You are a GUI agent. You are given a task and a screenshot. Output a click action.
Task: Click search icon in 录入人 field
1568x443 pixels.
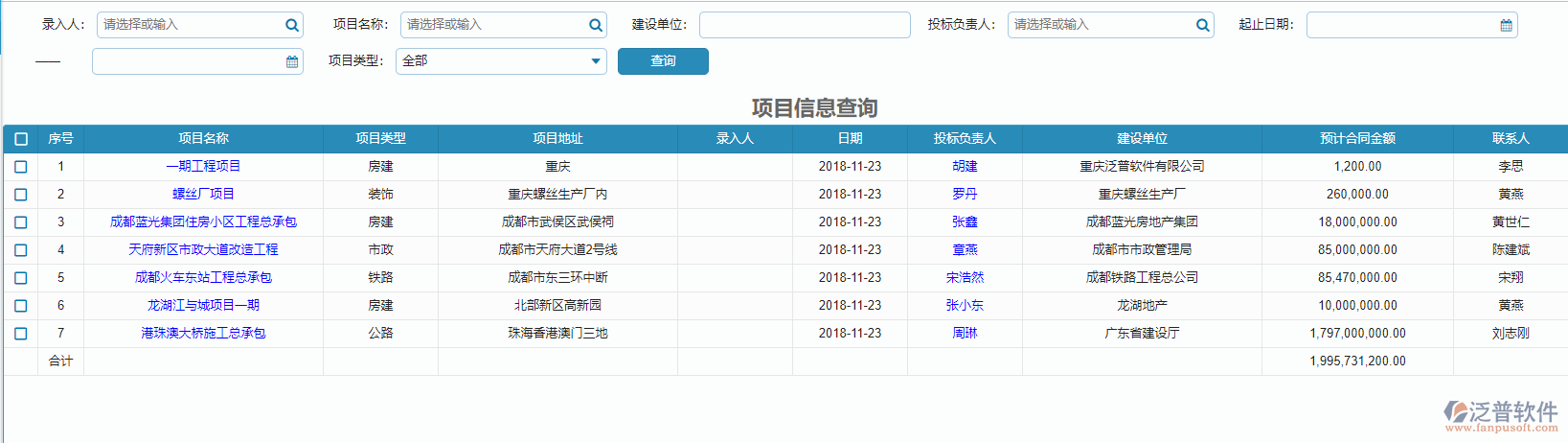[x=291, y=25]
